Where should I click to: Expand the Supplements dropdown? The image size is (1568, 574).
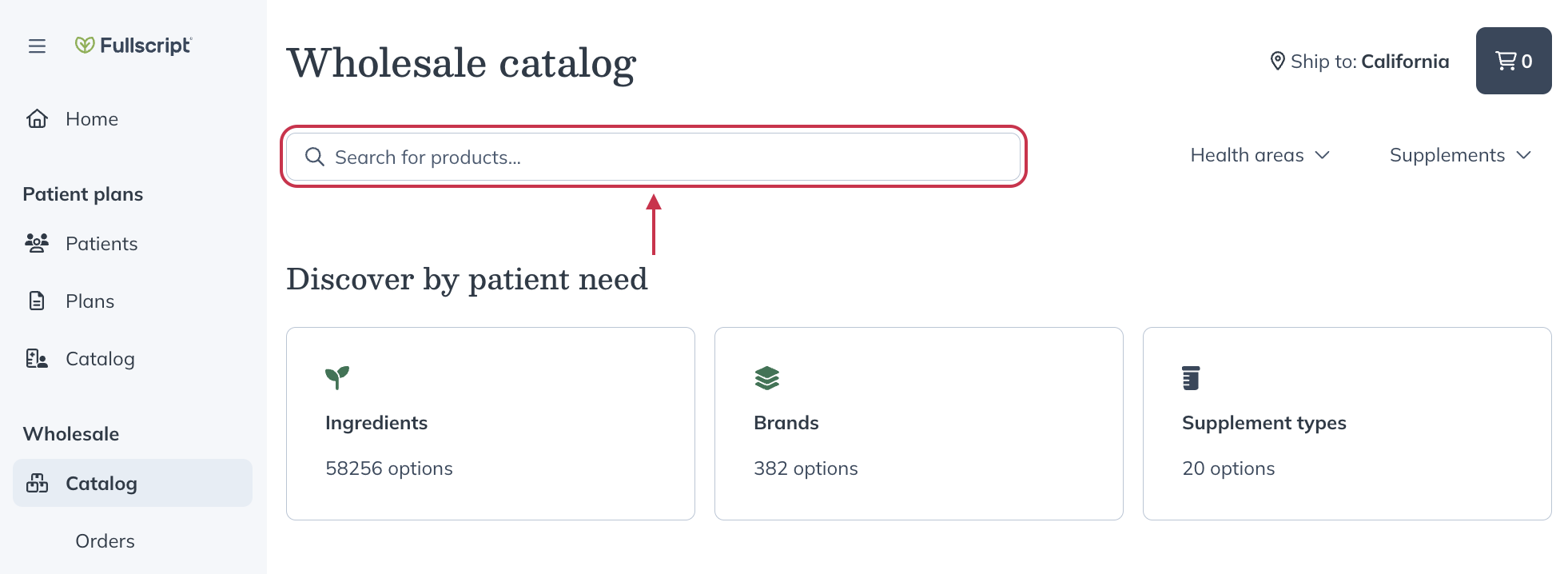1459,155
